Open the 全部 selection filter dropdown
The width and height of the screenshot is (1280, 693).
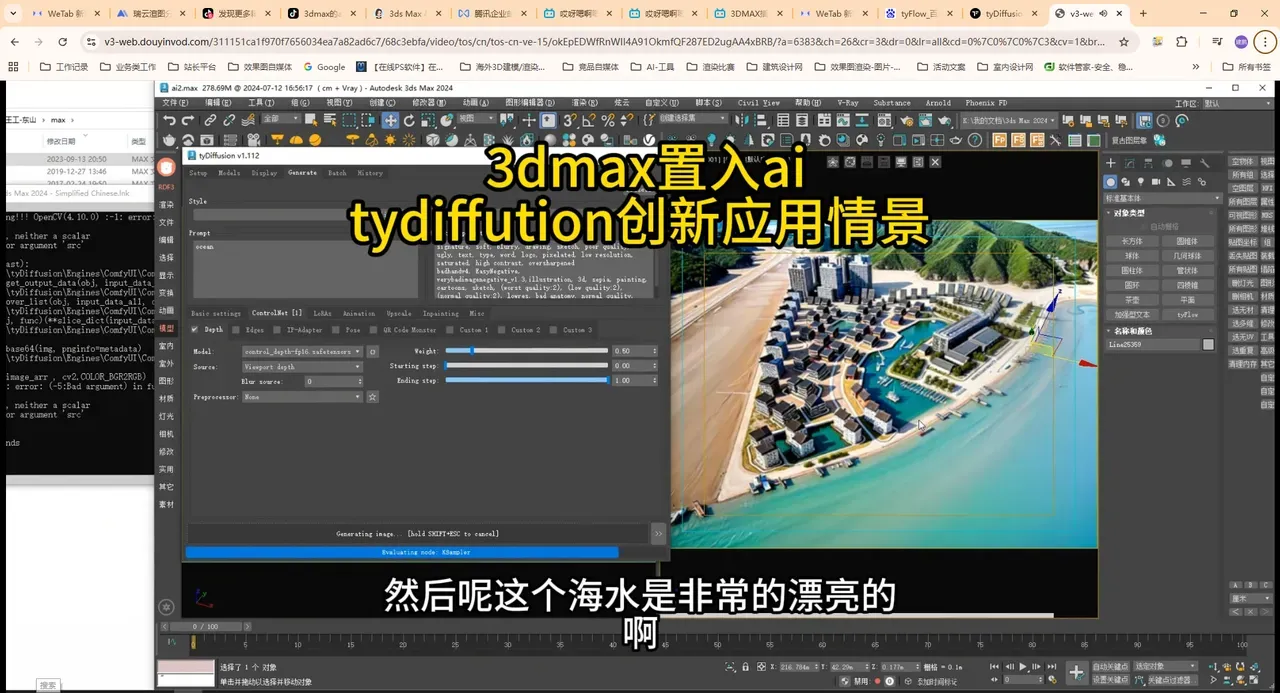(x=282, y=118)
